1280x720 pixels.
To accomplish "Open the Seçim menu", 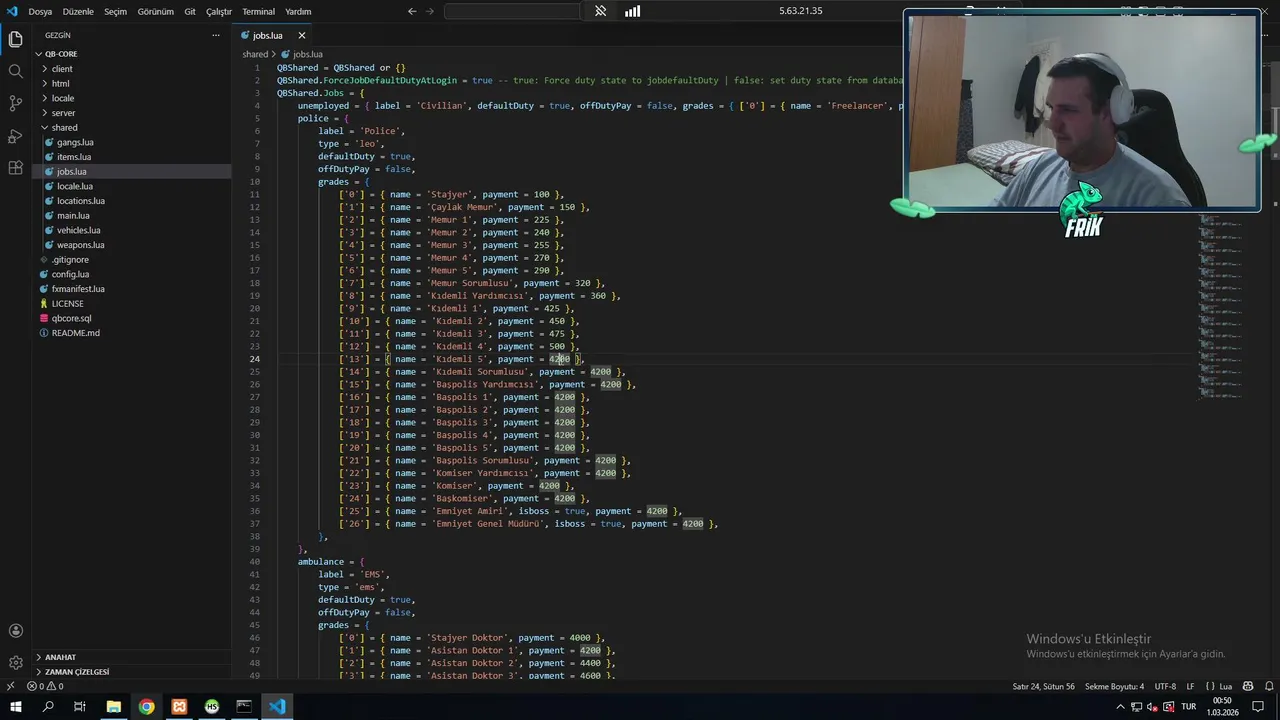I will [115, 12].
